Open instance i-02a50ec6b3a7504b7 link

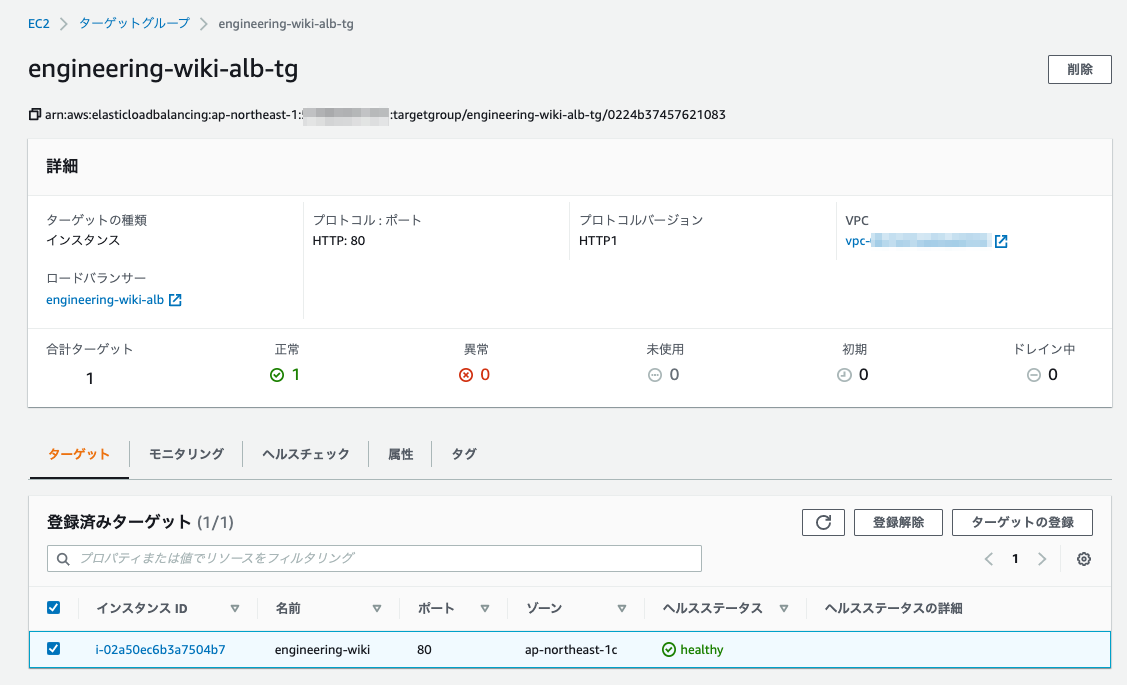click(160, 649)
